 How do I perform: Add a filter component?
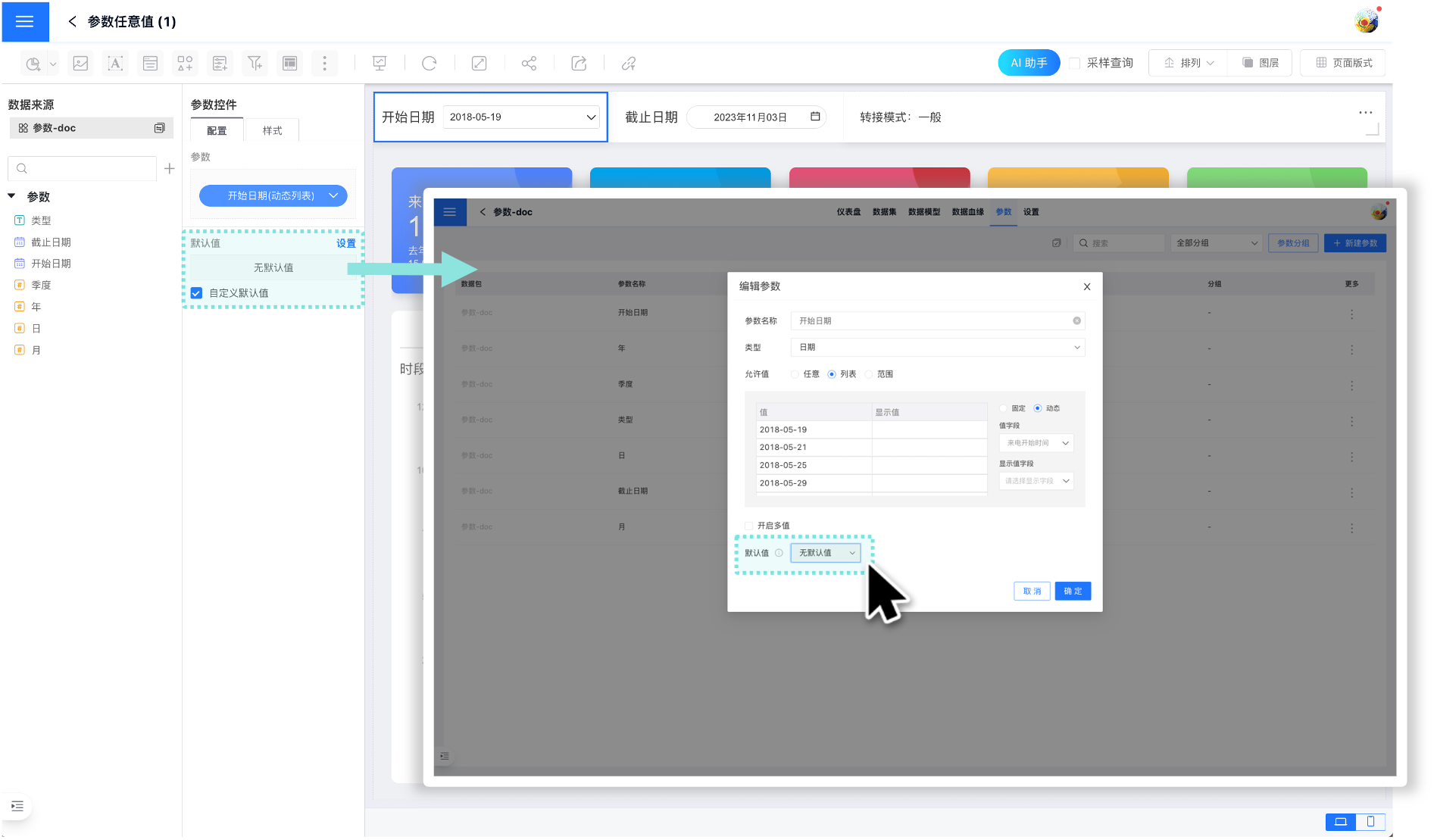click(255, 64)
